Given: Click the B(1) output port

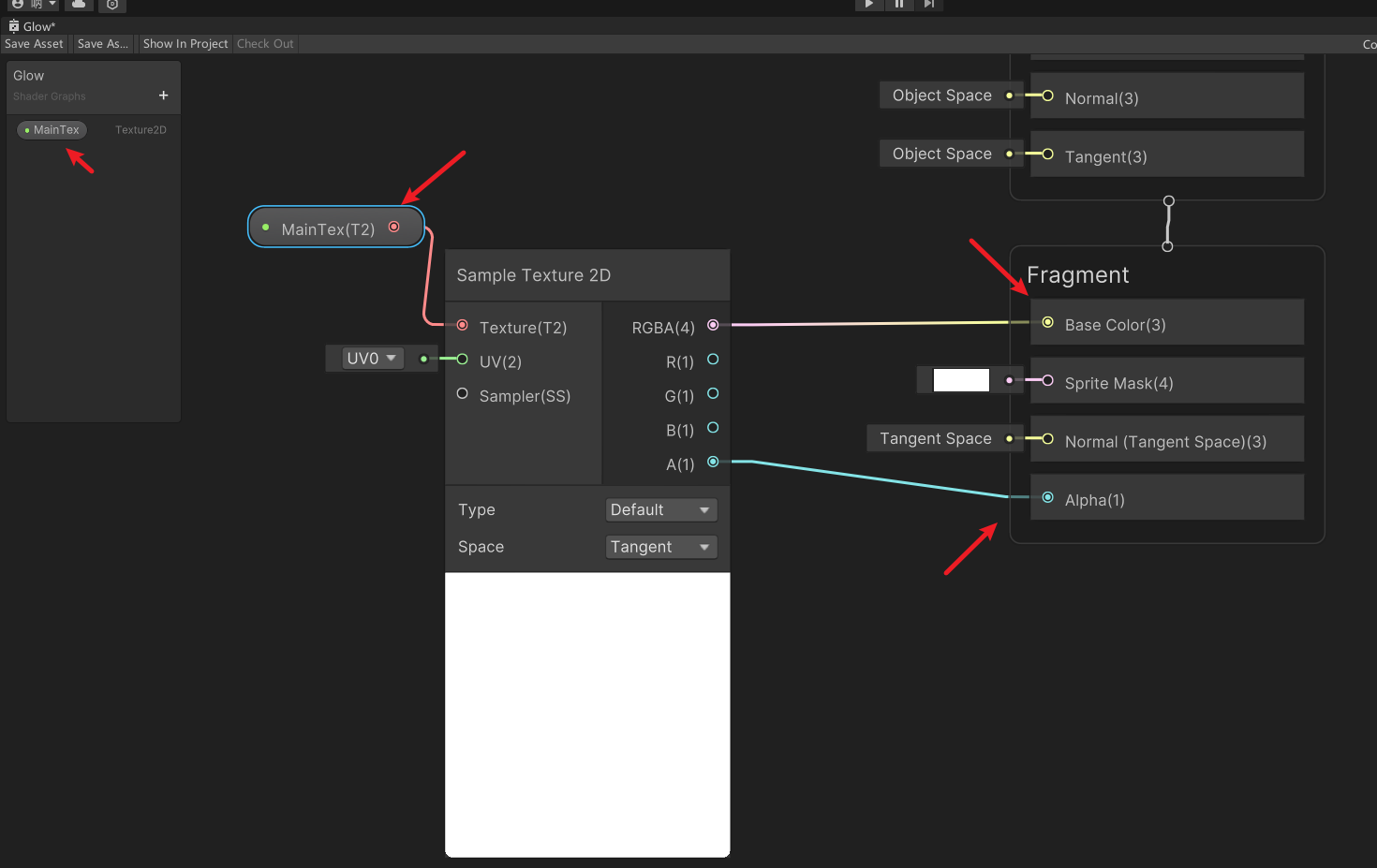Looking at the screenshot, I should click(x=713, y=427).
